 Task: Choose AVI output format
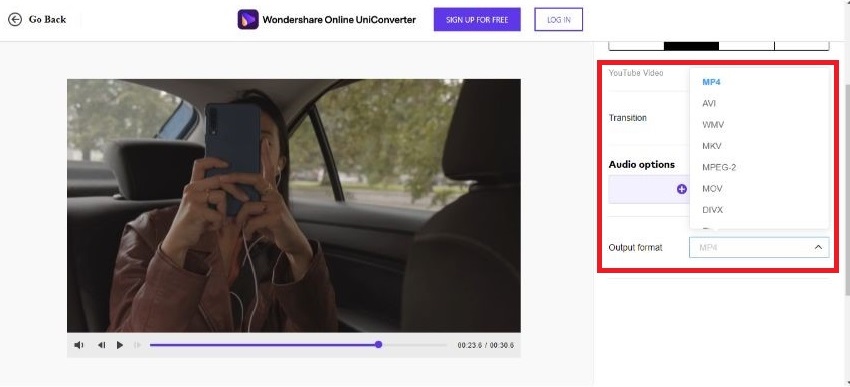709,104
